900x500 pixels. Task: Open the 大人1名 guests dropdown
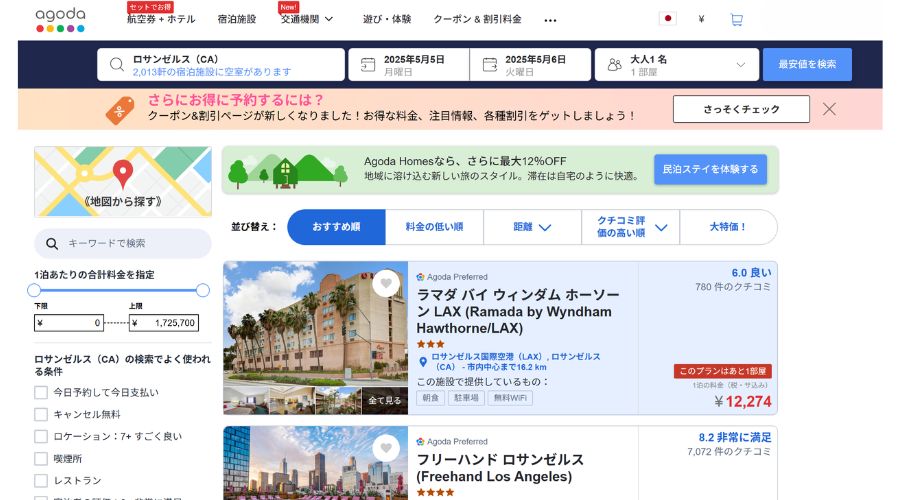coord(677,64)
